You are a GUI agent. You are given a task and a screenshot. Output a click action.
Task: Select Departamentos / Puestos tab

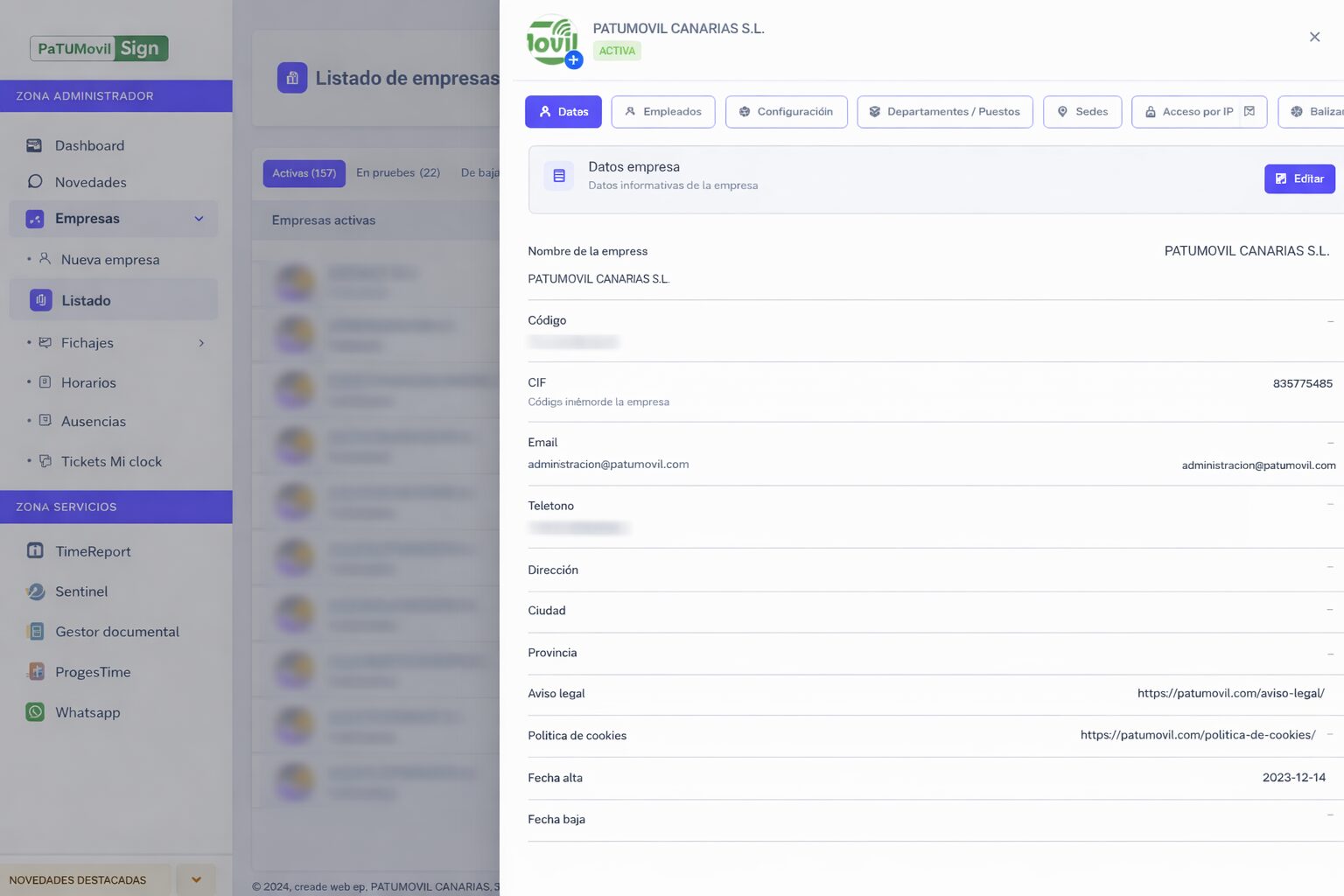[944, 112]
